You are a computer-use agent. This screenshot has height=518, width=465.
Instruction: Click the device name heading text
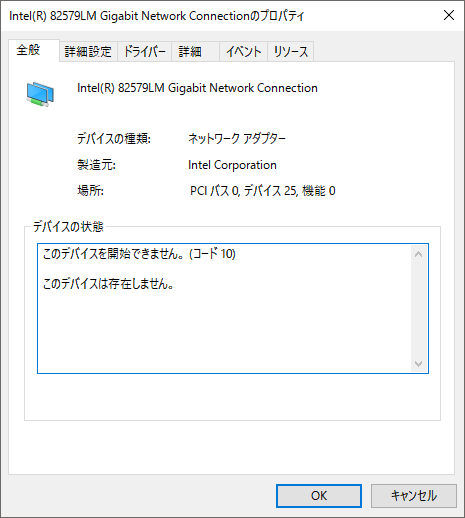[x=197, y=88]
